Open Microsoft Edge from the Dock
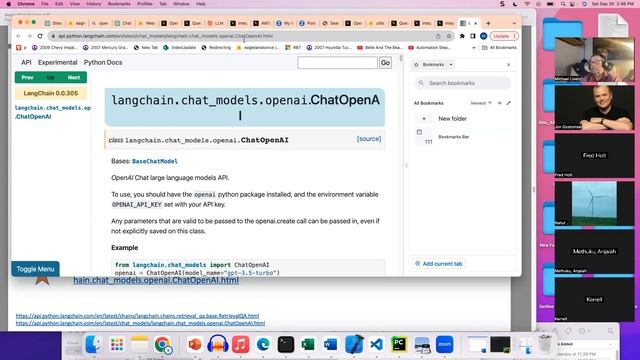Viewport: 640px width, 360px height. [x=263, y=344]
